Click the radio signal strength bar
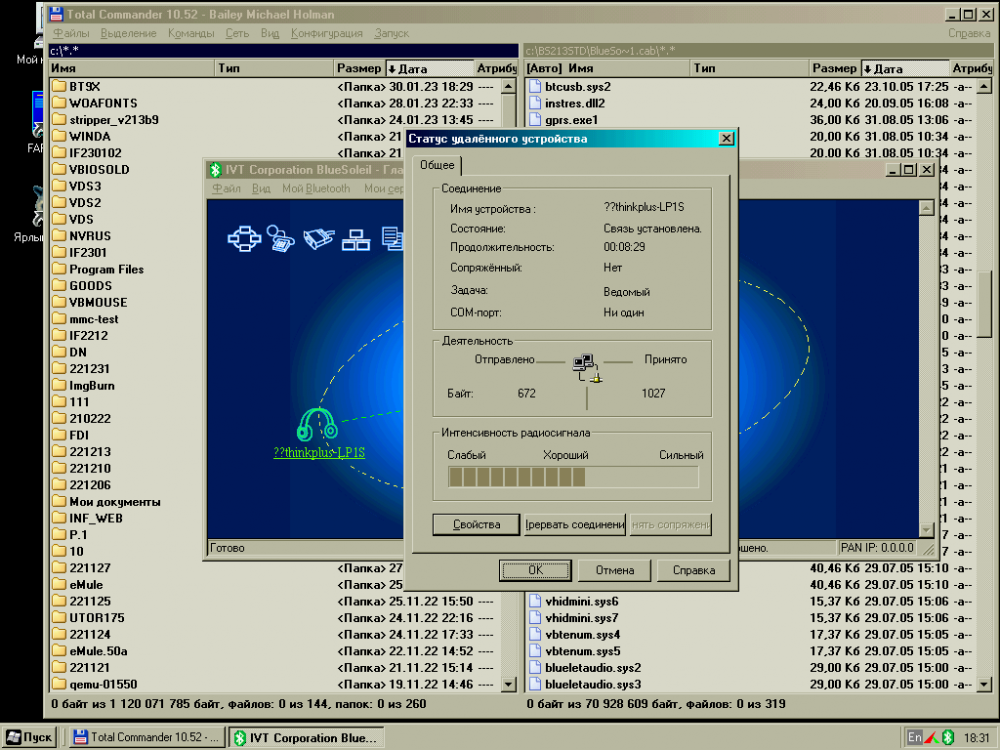The image size is (1000, 750). point(573,477)
